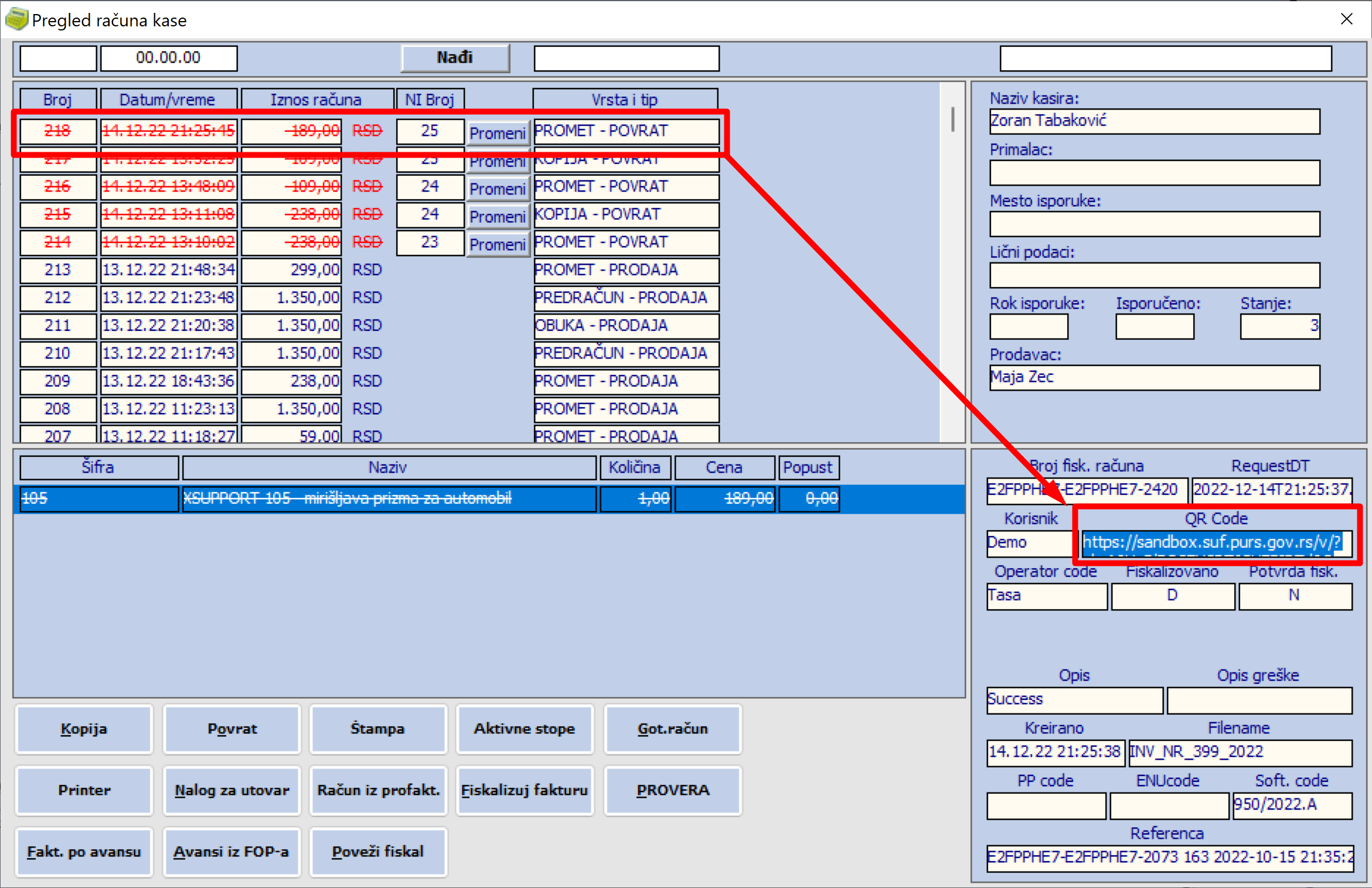Click Avansi iz FOP-a button
The width and height of the screenshot is (1372, 888).
coord(232,852)
